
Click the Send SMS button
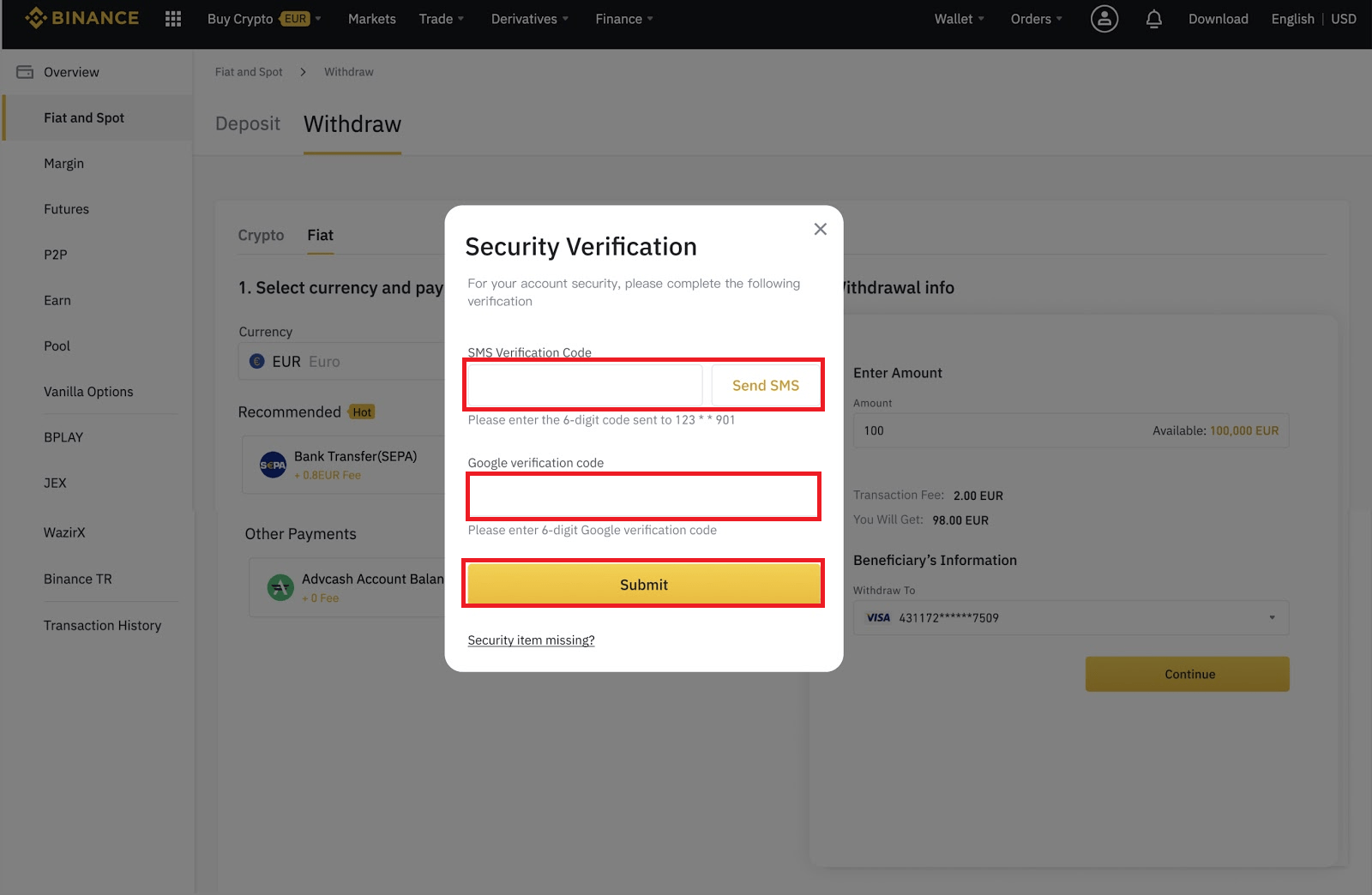tap(766, 385)
